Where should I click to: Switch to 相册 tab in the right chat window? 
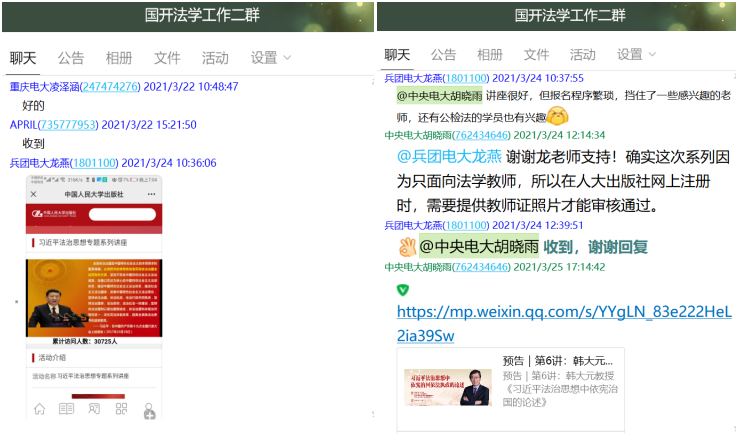(x=490, y=55)
